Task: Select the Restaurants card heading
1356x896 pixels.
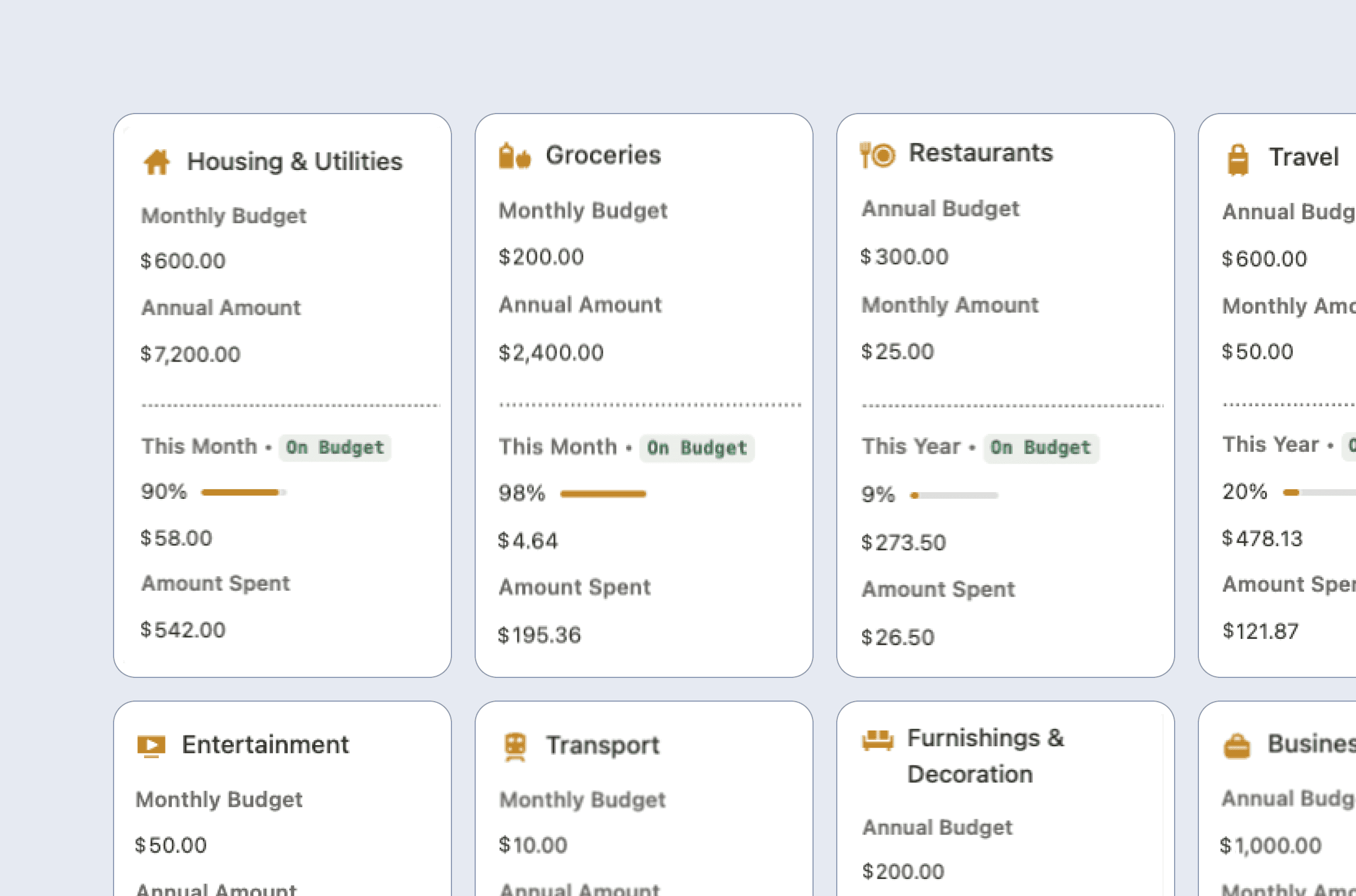Action: 981,153
